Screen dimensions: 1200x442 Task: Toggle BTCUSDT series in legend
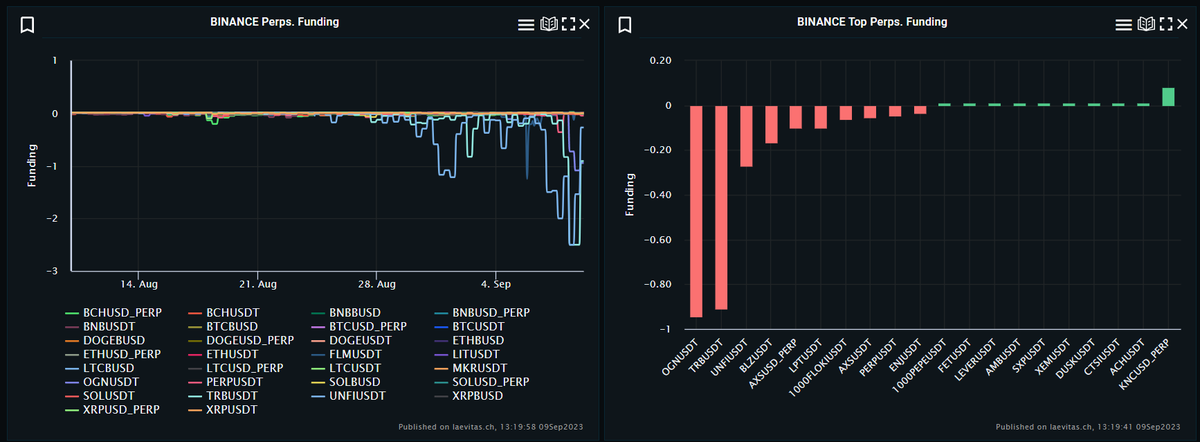pyautogui.click(x=469, y=326)
